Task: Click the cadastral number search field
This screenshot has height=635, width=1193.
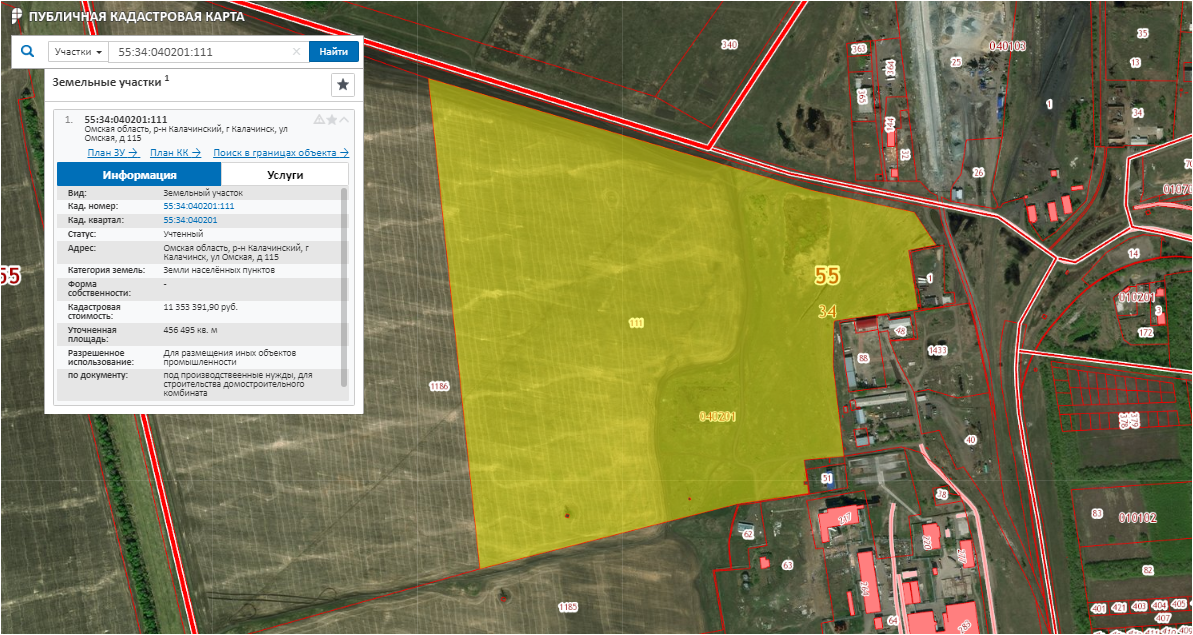Action: [x=200, y=52]
